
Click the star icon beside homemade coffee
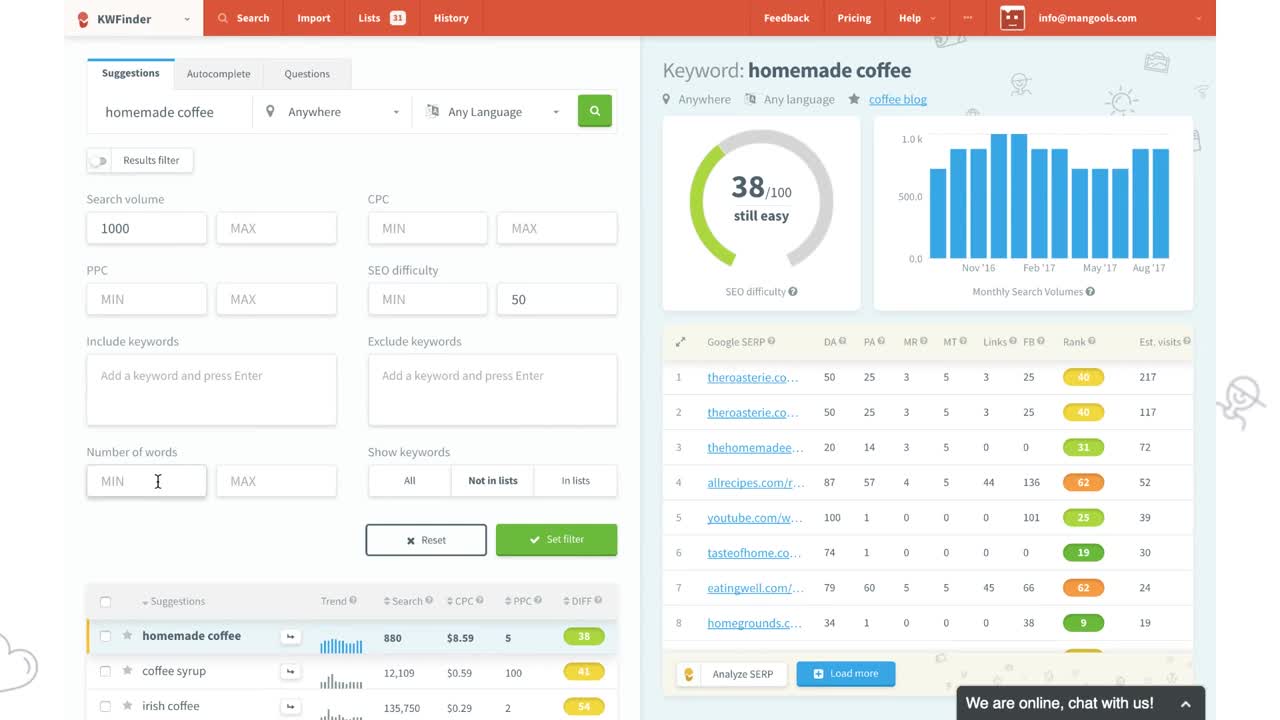(127, 636)
